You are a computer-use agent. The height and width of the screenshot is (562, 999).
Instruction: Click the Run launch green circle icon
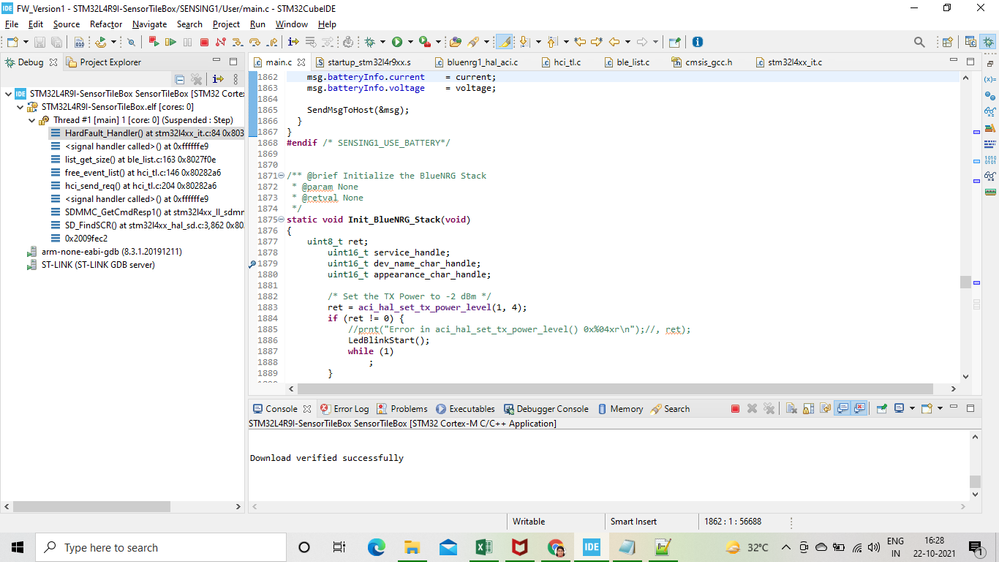[x=397, y=42]
